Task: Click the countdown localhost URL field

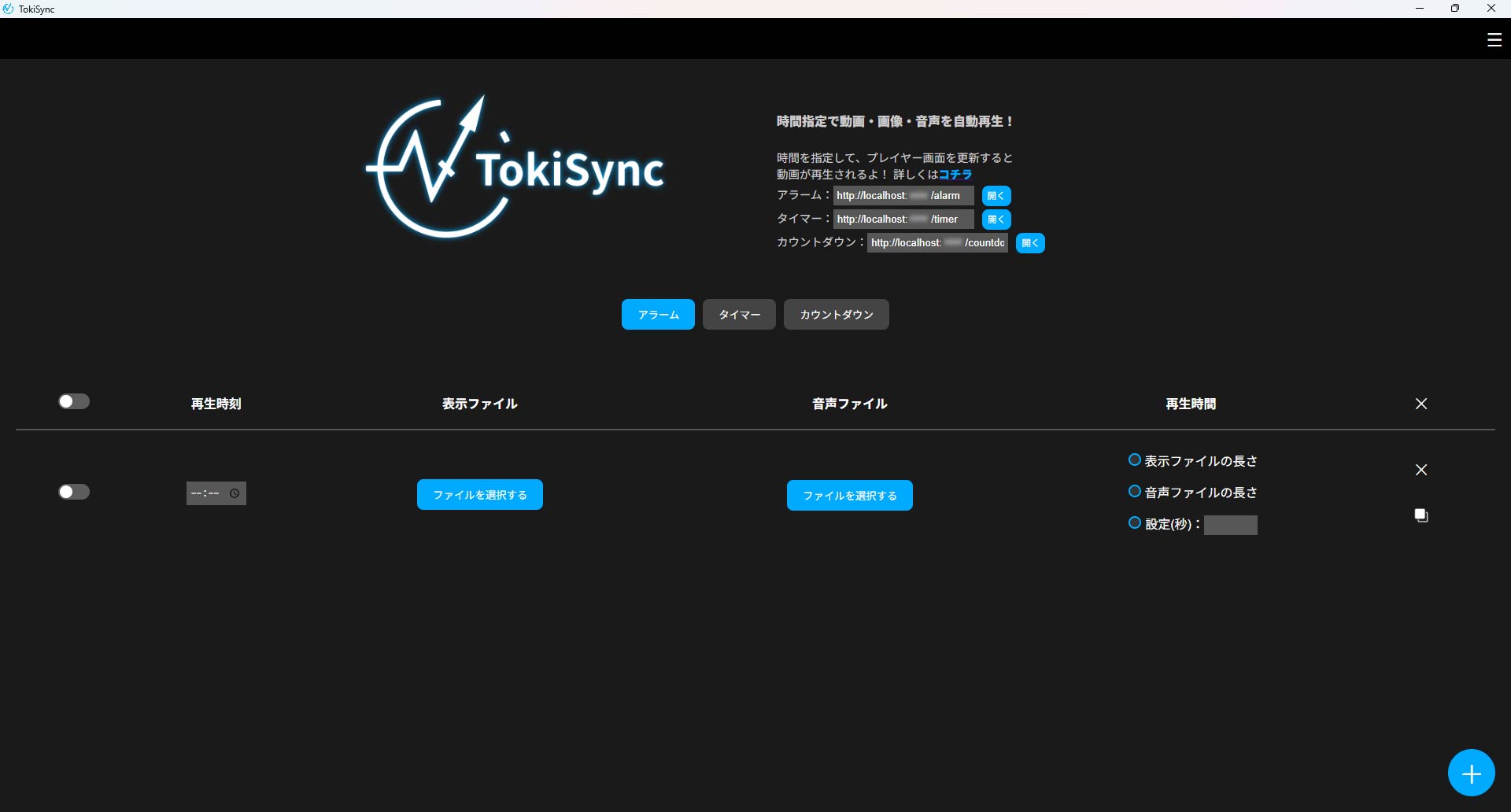Action: coord(937,243)
